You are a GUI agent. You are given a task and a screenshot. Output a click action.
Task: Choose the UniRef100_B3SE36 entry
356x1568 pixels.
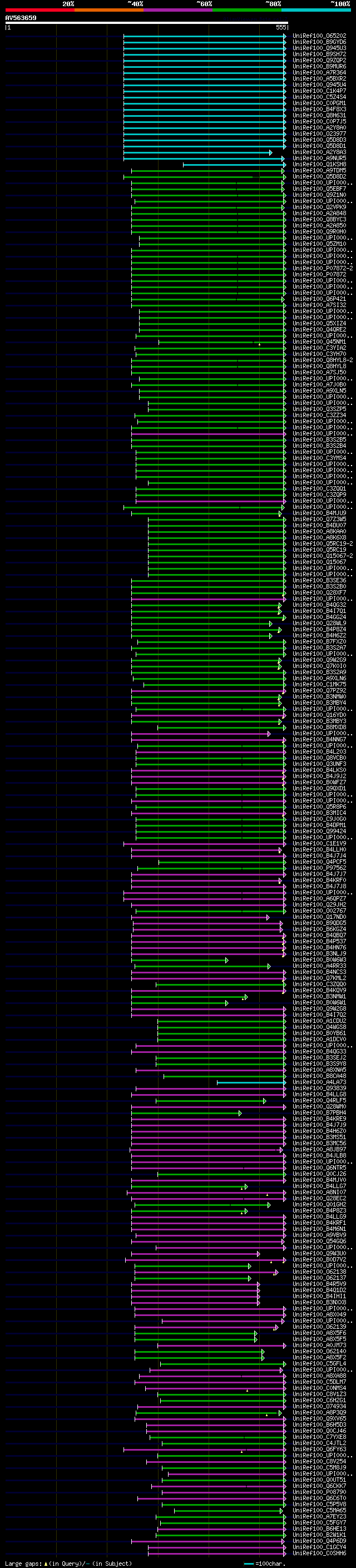pyautogui.click(x=319, y=580)
